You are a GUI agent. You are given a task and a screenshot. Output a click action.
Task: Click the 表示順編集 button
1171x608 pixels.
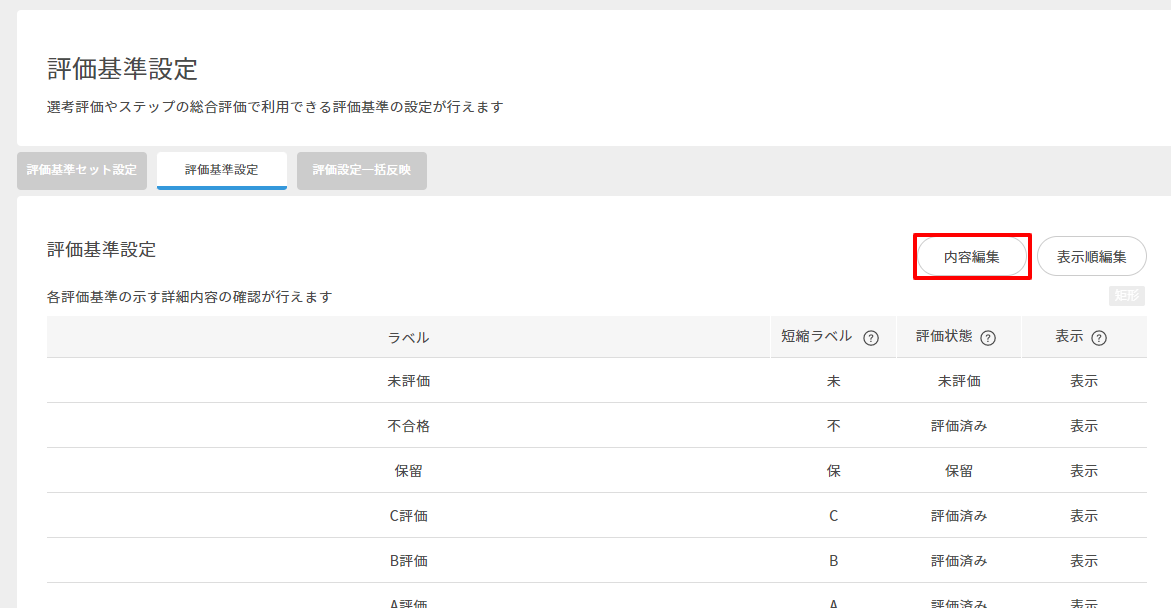pyautogui.click(x=1091, y=257)
